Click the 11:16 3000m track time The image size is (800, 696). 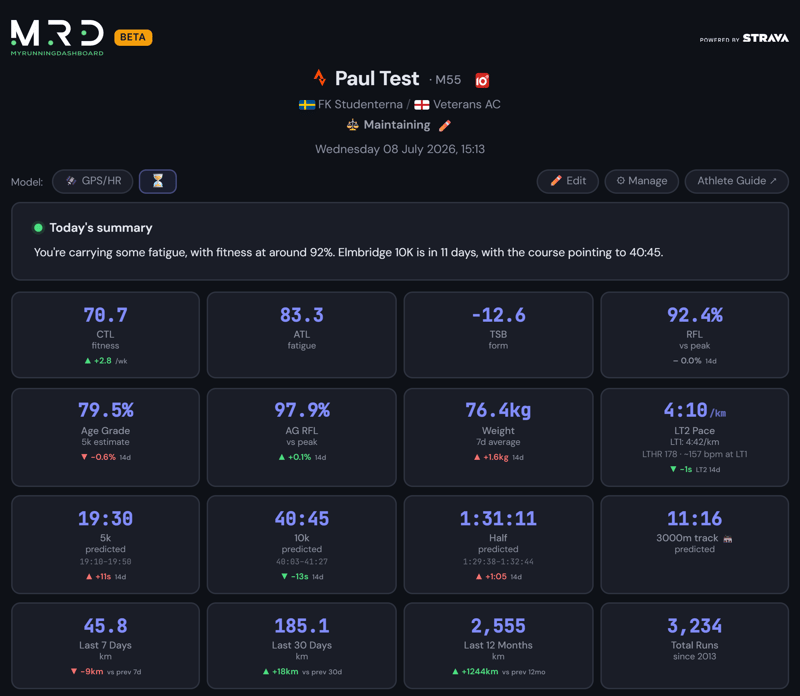click(695, 518)
